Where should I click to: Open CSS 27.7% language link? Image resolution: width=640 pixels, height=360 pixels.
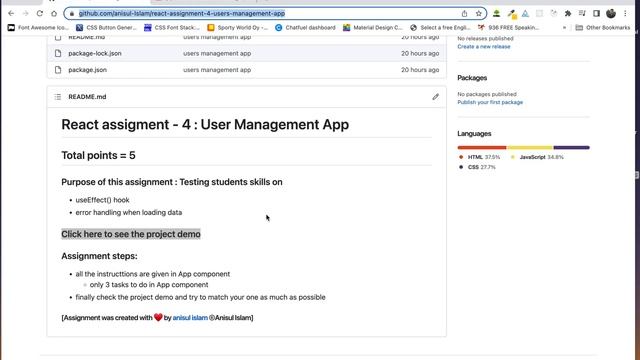click(x=477, y=167)
